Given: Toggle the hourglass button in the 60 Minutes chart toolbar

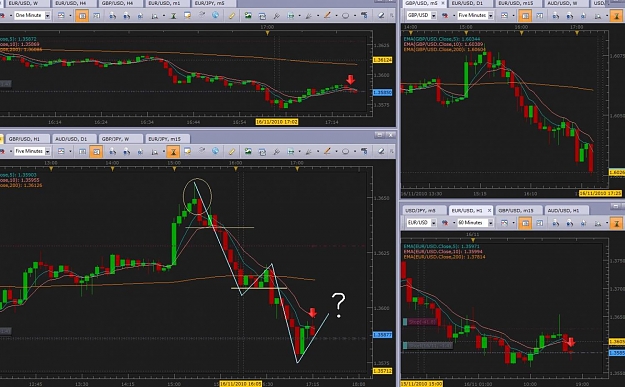Looking at the screenshot, I should click(x=616, y=223).
